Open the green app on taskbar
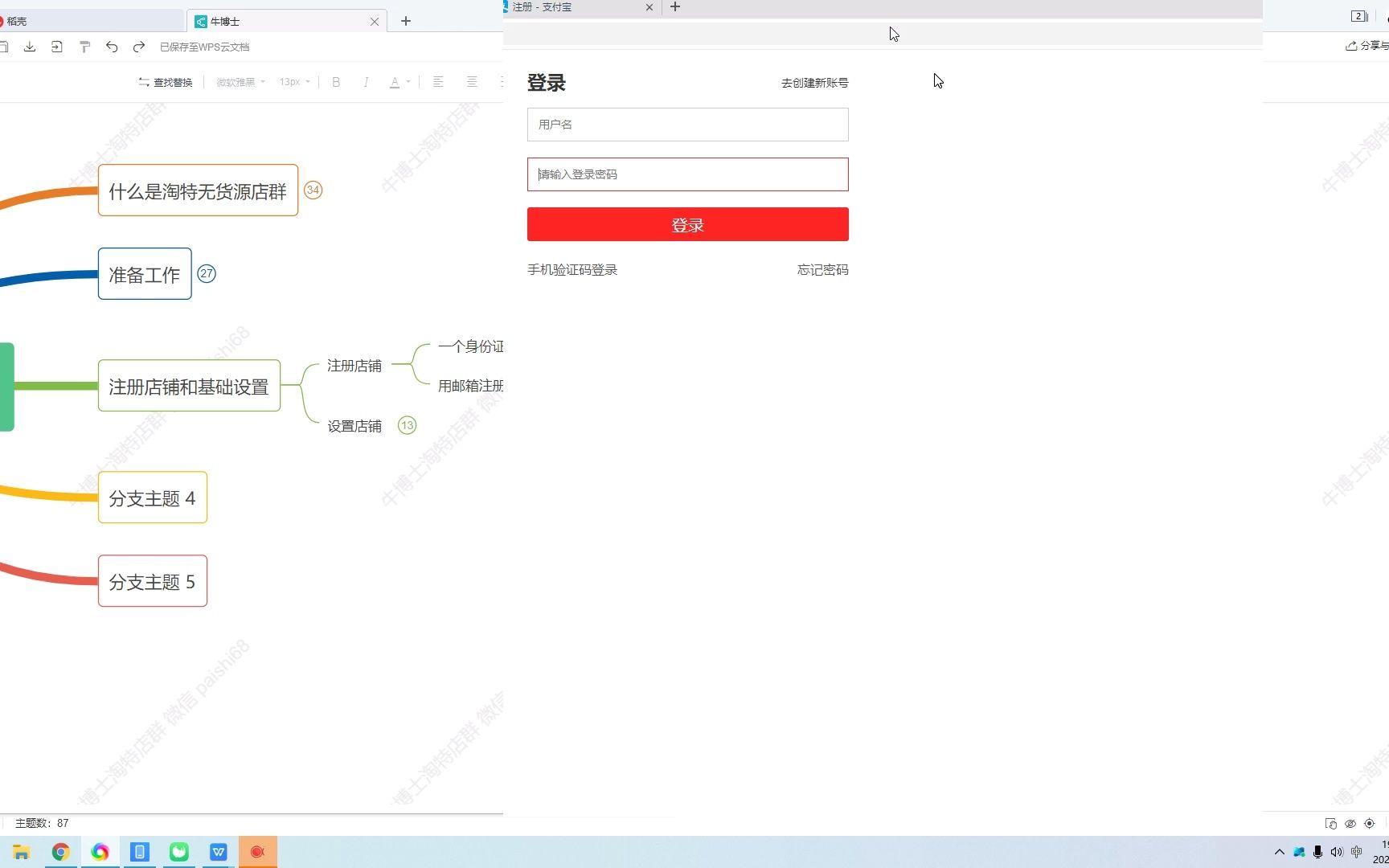The image size is (1389, 868). point(178,852)
